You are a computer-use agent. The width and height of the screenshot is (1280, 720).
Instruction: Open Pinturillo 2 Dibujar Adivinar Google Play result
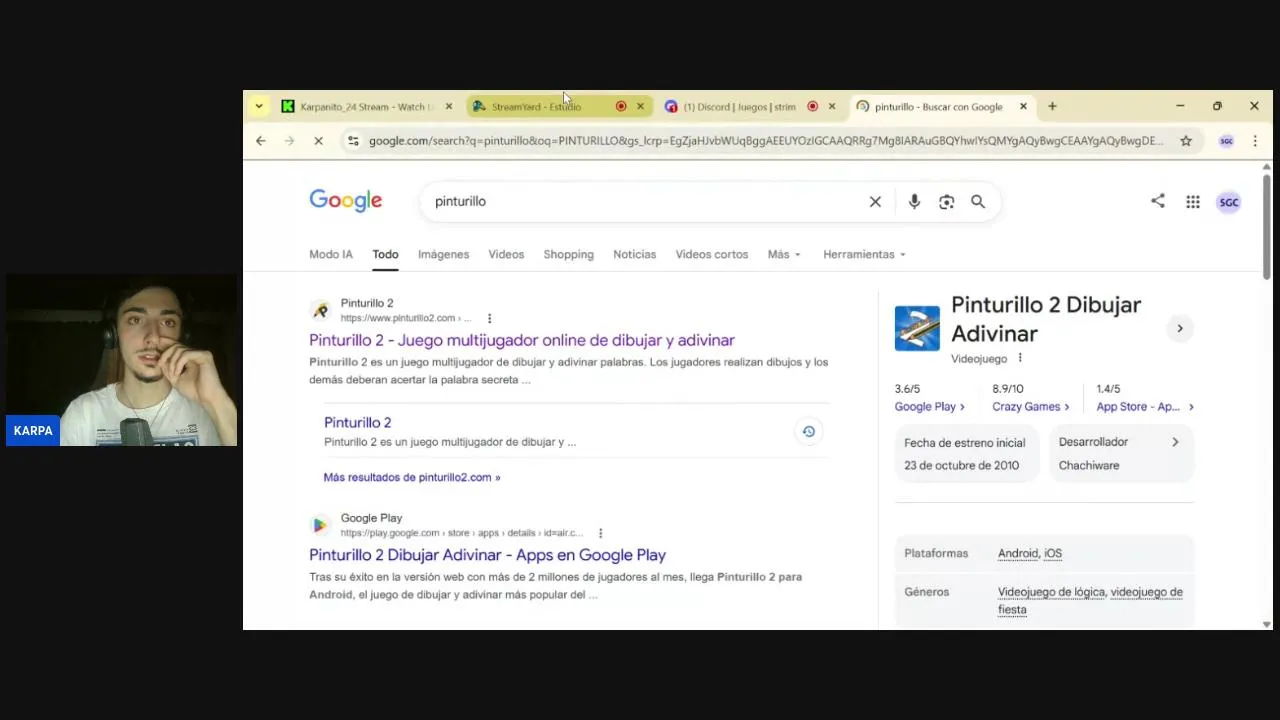[x=487, y=555]
